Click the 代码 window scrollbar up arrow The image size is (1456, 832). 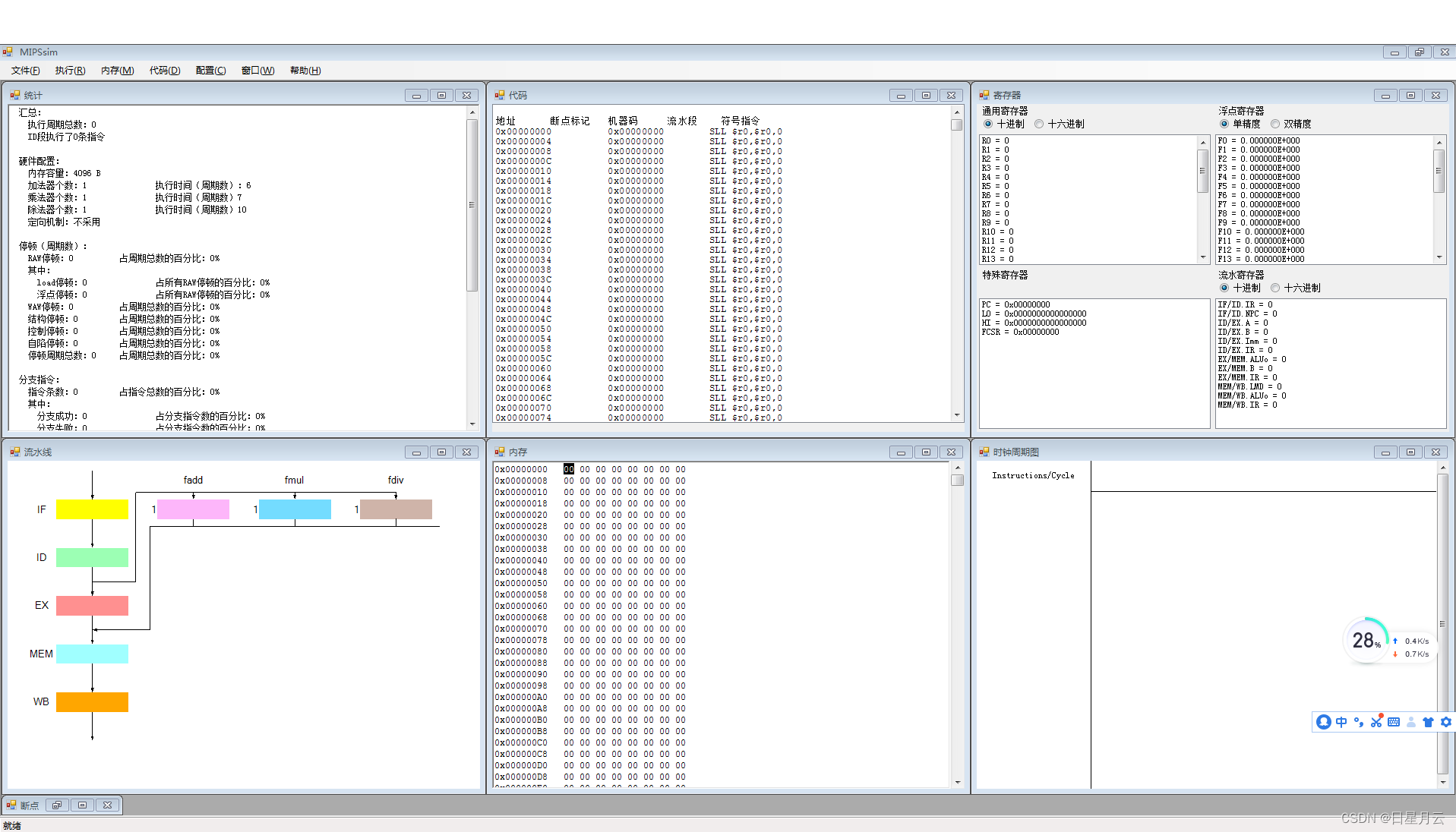957,112
